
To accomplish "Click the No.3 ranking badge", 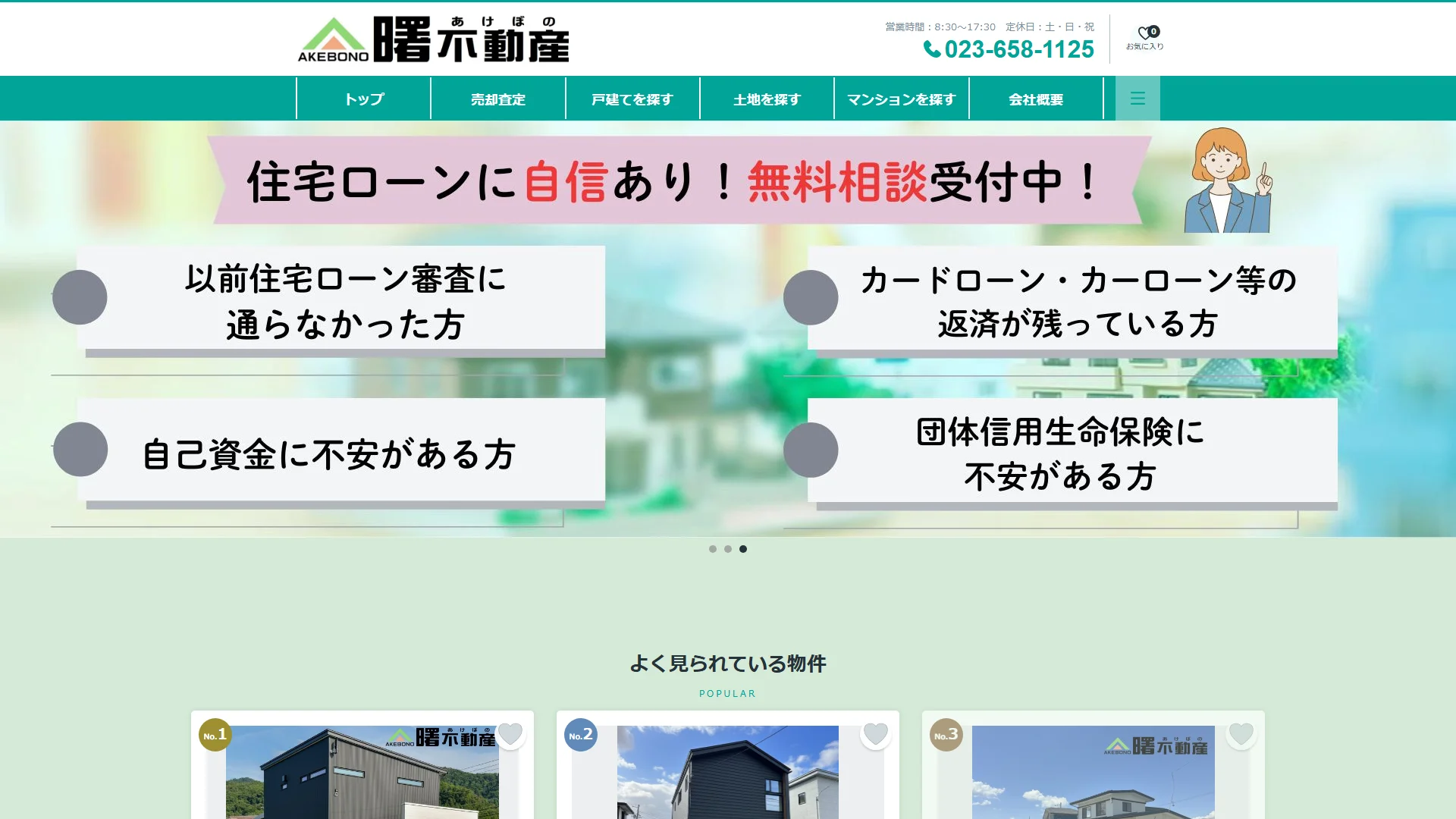I will click(x=946, y=735).
